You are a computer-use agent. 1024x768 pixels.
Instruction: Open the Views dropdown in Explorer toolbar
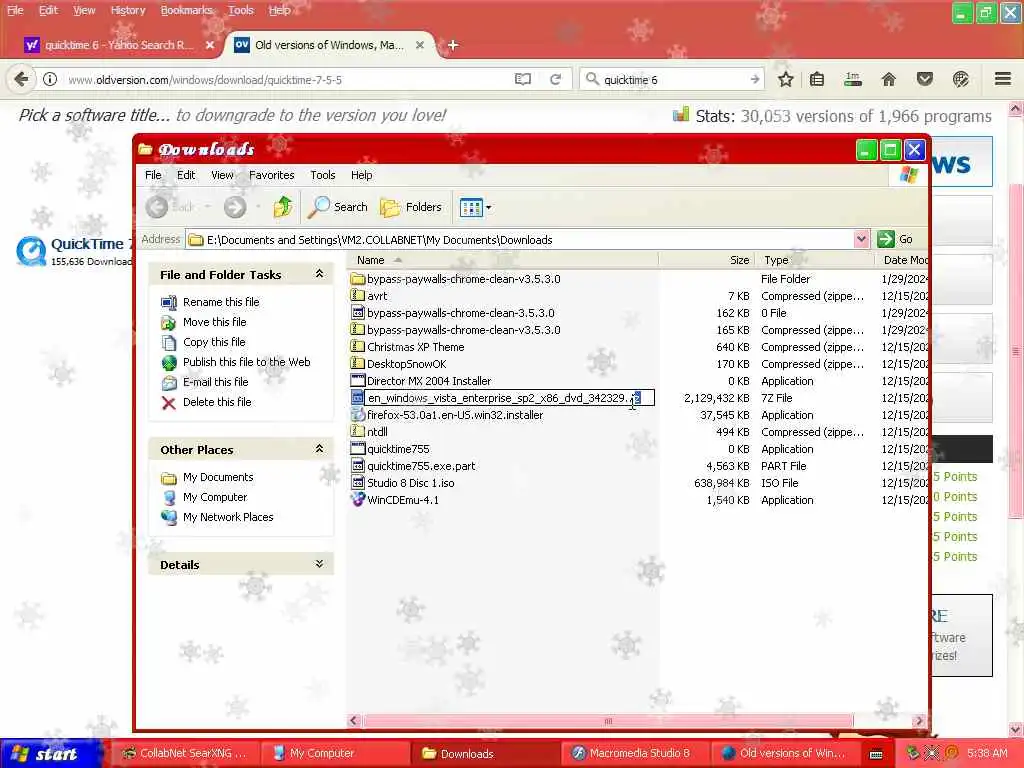pos(475,208)
